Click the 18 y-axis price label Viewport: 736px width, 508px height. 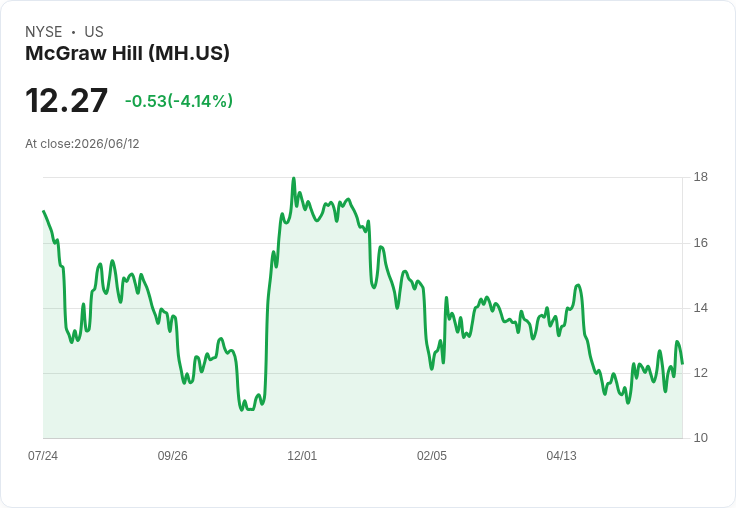(x=701, y=177)
